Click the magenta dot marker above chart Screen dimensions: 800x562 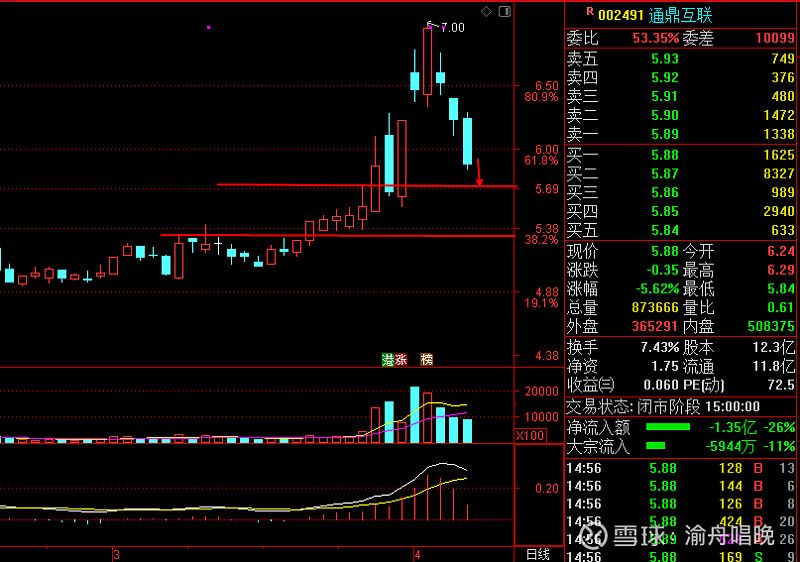[208, 27]
